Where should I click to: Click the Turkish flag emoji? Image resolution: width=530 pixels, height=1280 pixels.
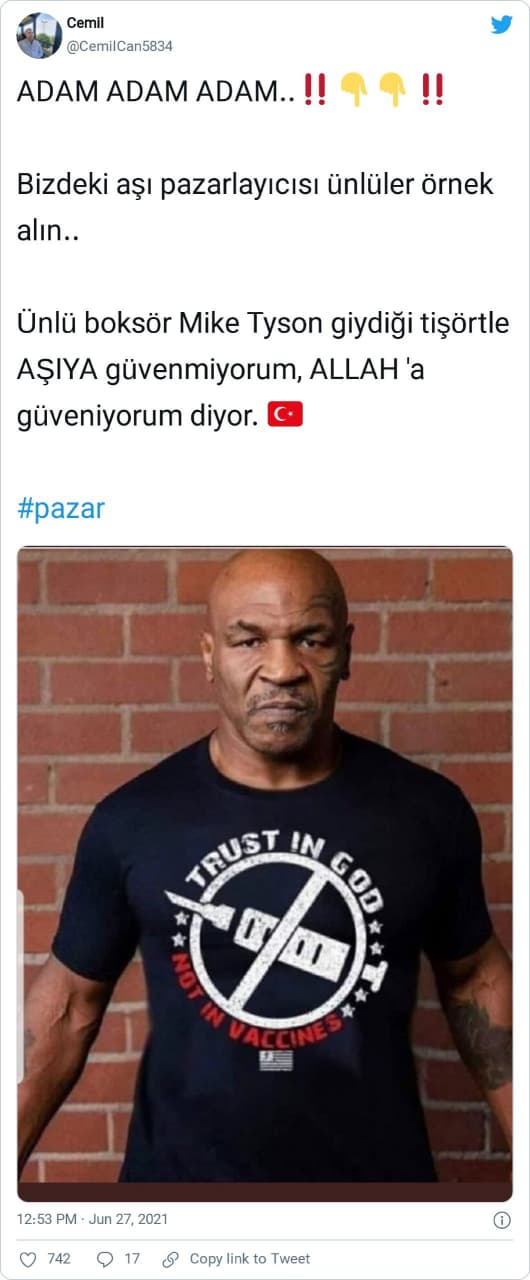coord(285,414)
